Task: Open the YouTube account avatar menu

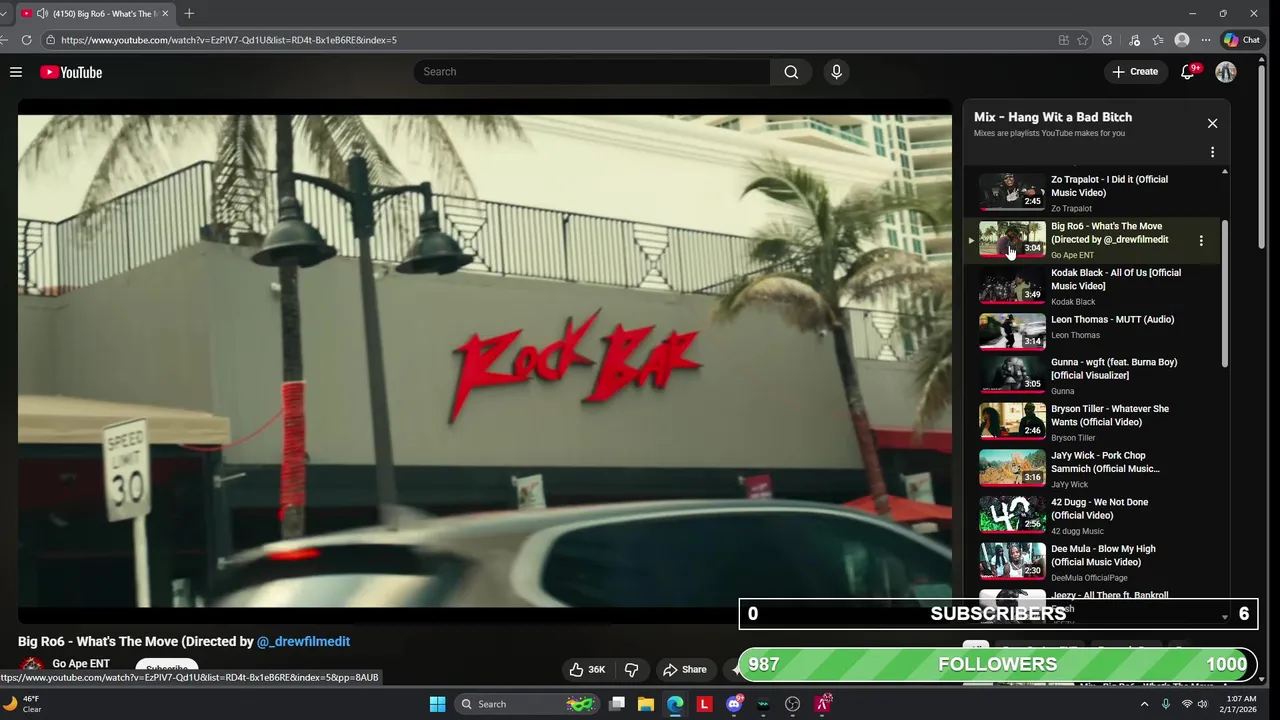Action: pos(1226,72)
